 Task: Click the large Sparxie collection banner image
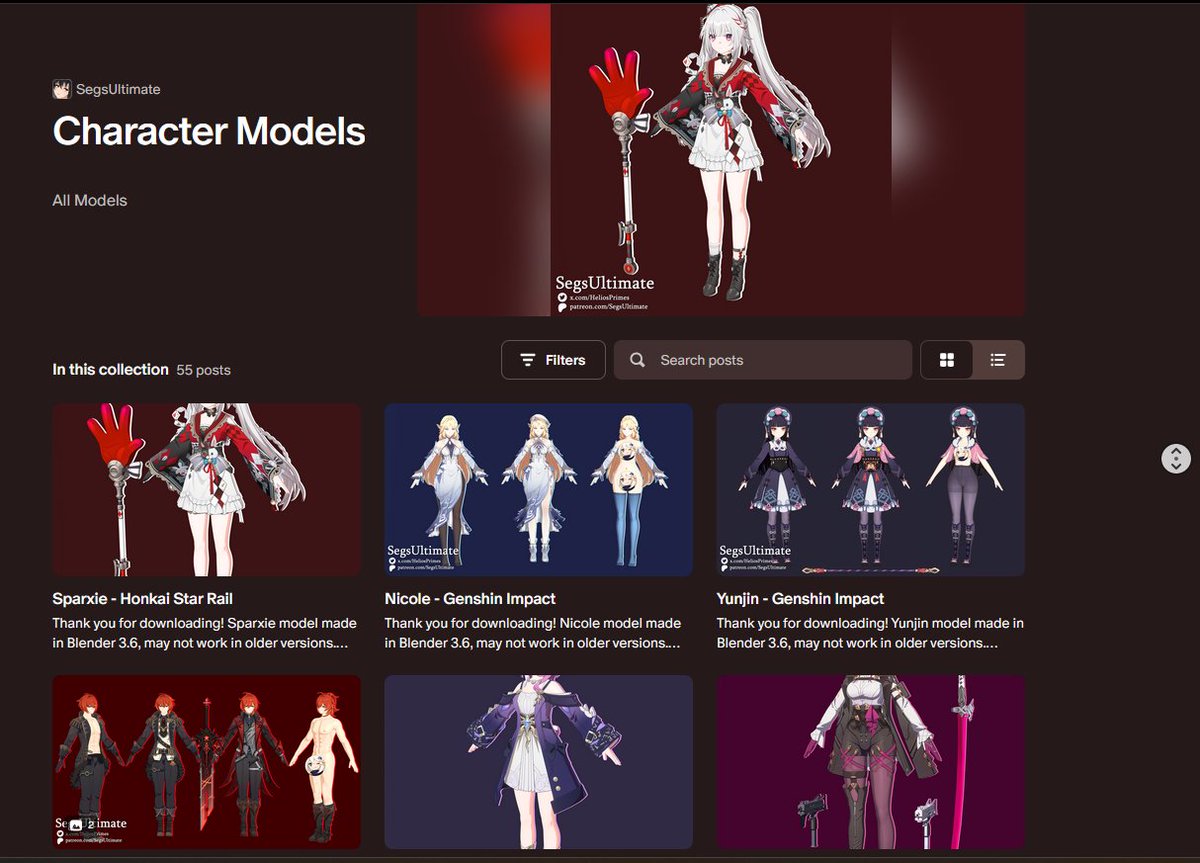click(x=721, y=160)
